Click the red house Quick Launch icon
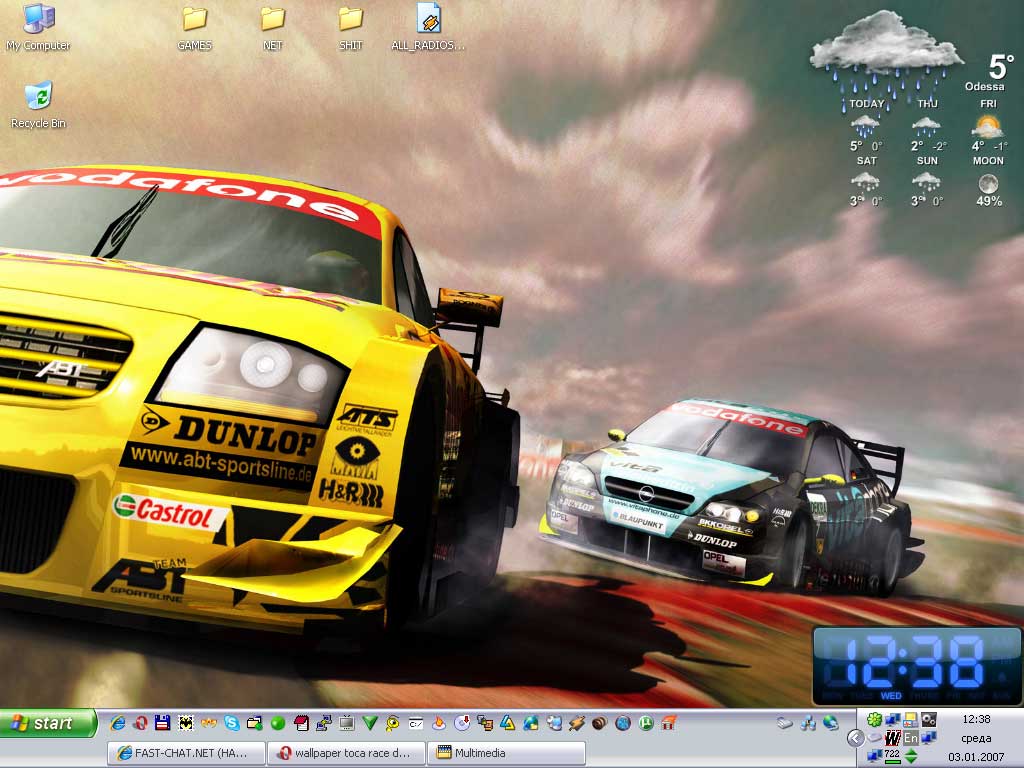This screenshot has height=768, width=1024. (x=669, y=723)
